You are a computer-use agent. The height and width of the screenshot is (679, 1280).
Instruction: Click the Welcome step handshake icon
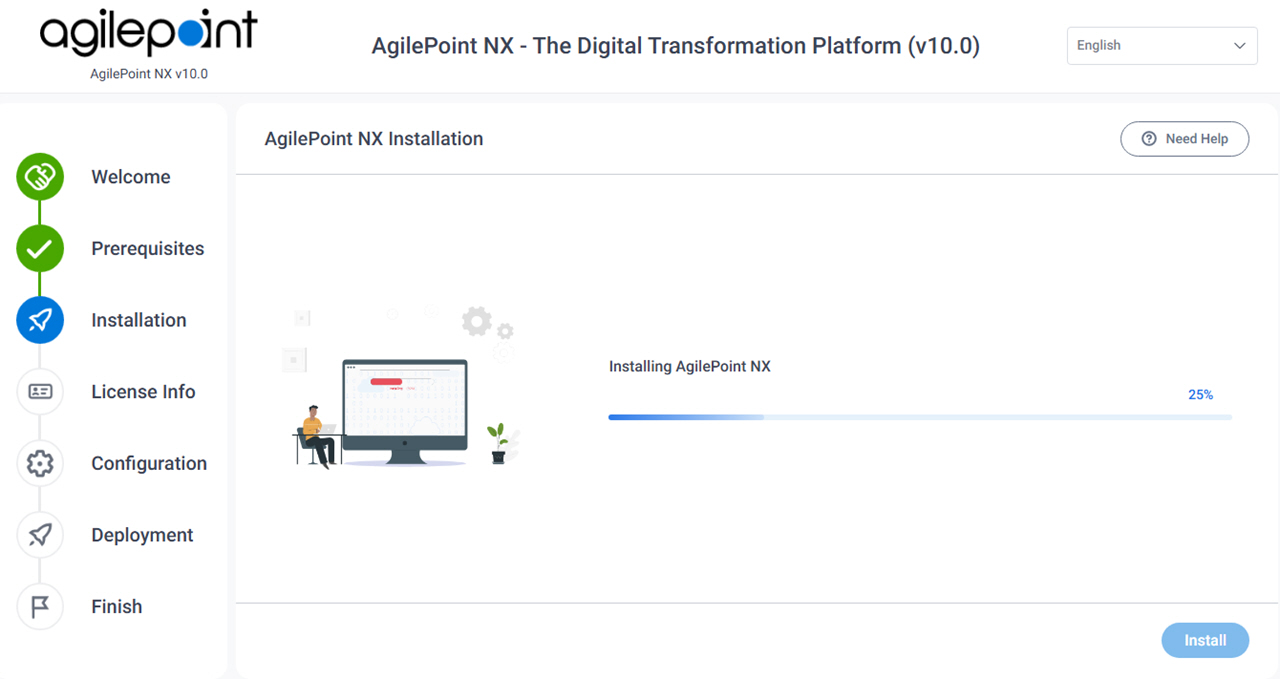click(40, 177)
